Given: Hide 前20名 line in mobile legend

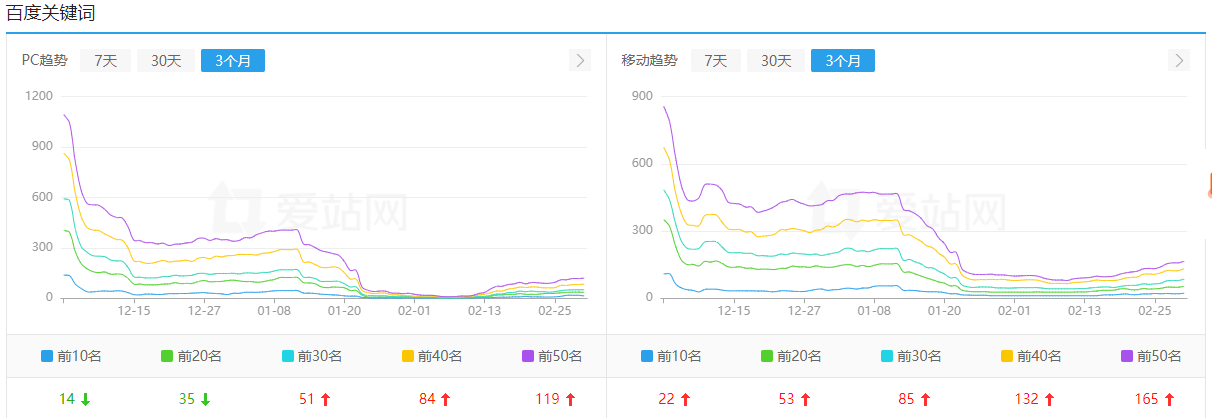Looking at the screenshot, I should (x=791, y=356).
